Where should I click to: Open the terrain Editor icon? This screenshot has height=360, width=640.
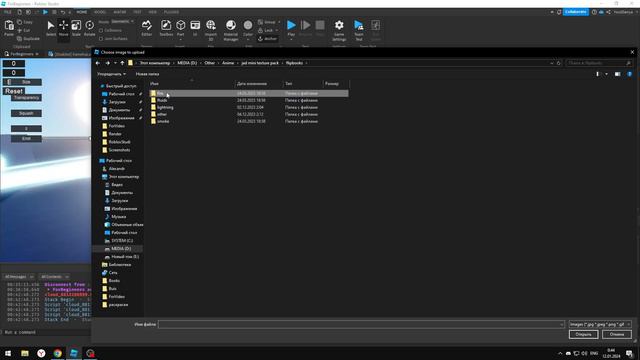click(x=147, y=25)
